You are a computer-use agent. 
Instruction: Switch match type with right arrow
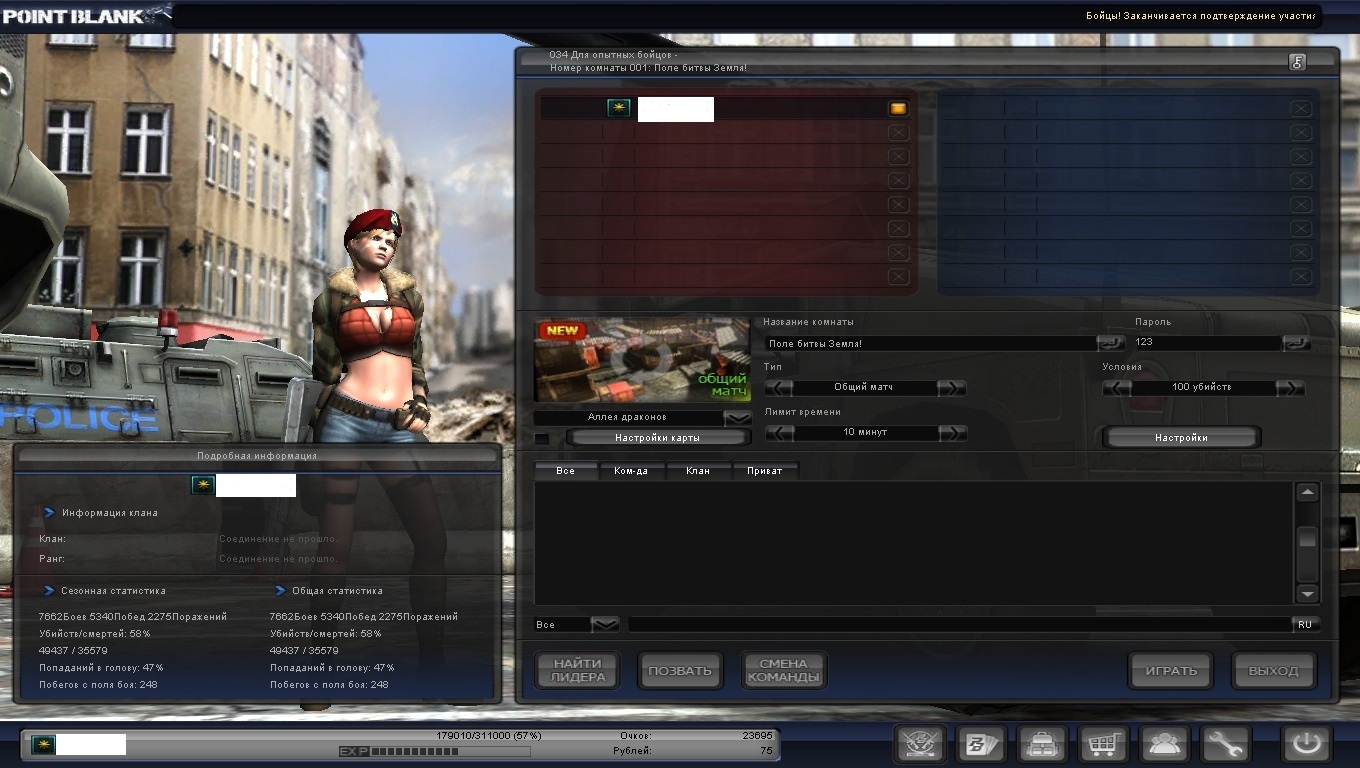(952, 387)
